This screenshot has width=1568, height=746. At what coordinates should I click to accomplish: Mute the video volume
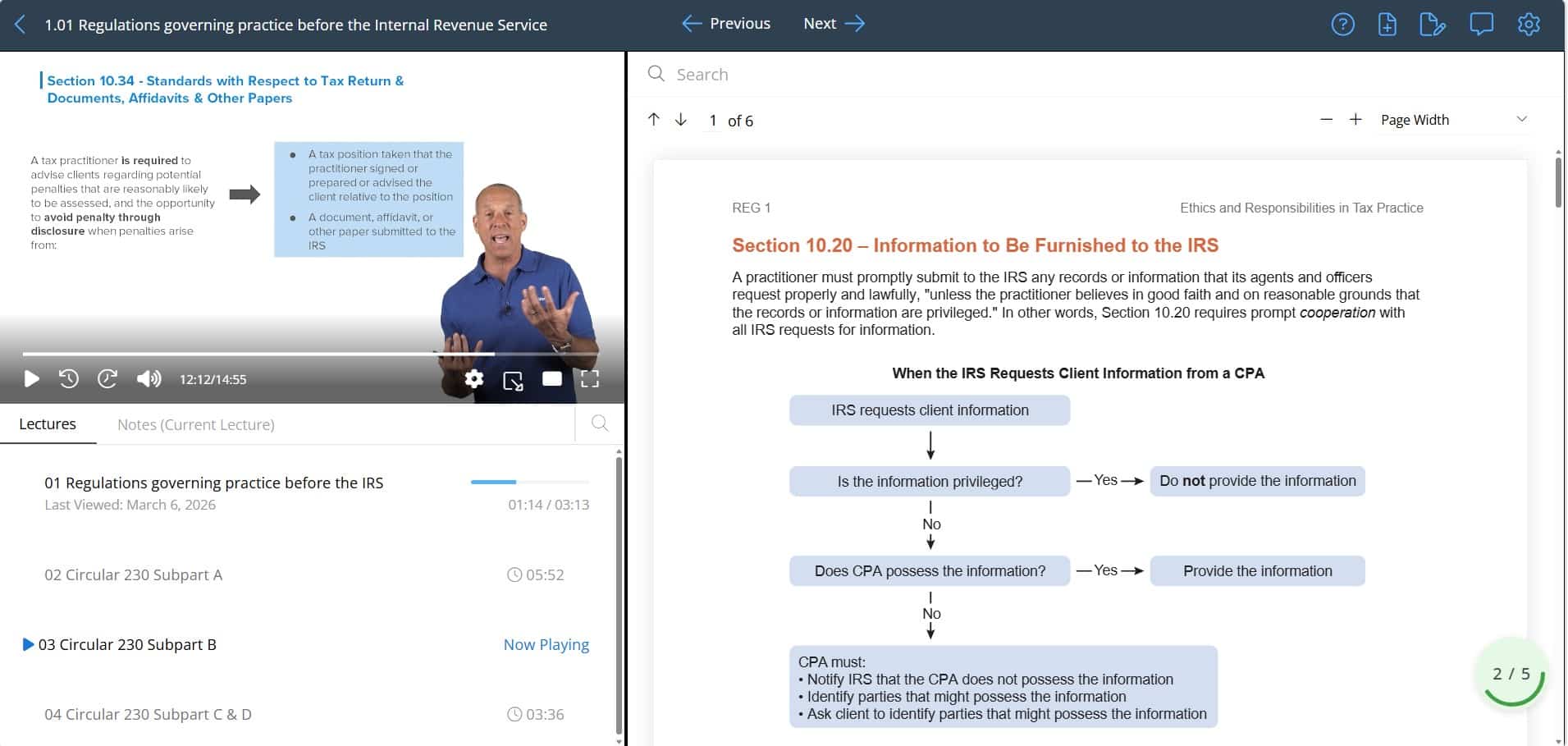(149, 378)
